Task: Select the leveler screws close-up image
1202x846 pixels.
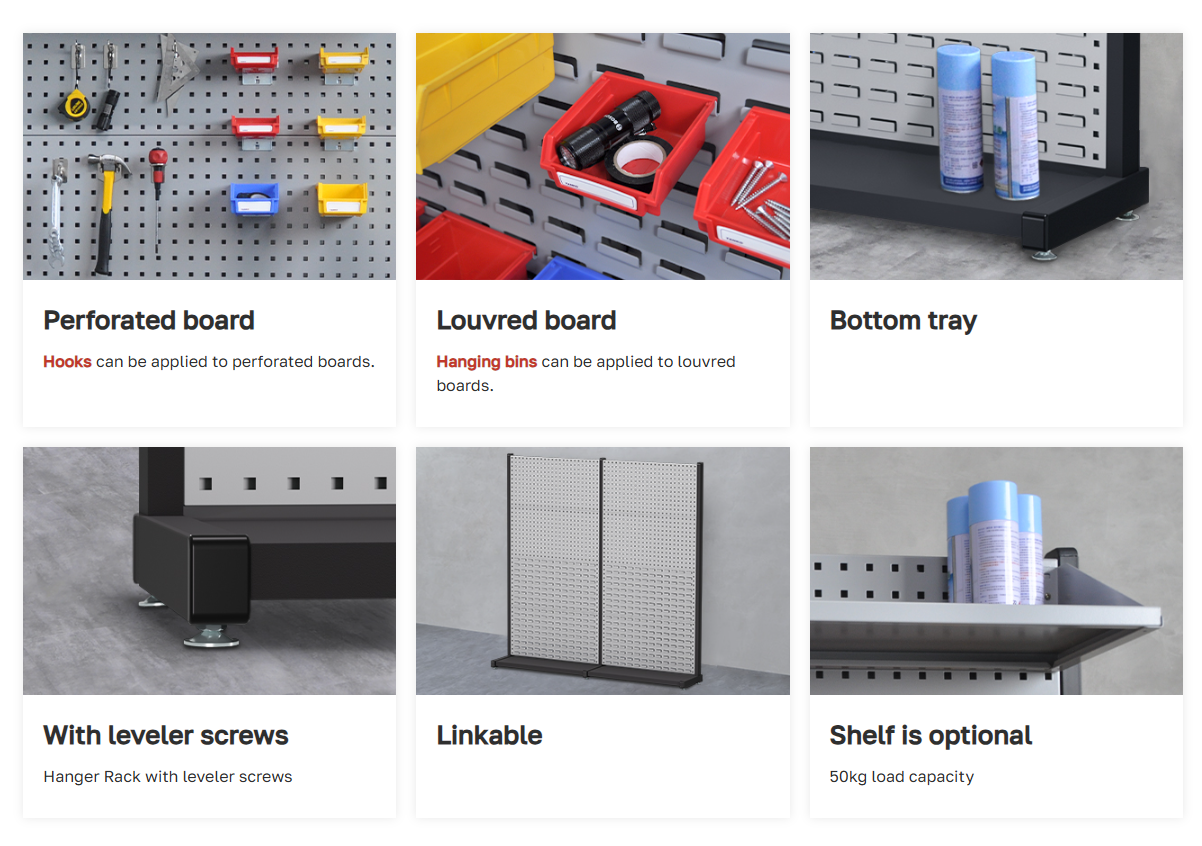Action: point(209,571)
